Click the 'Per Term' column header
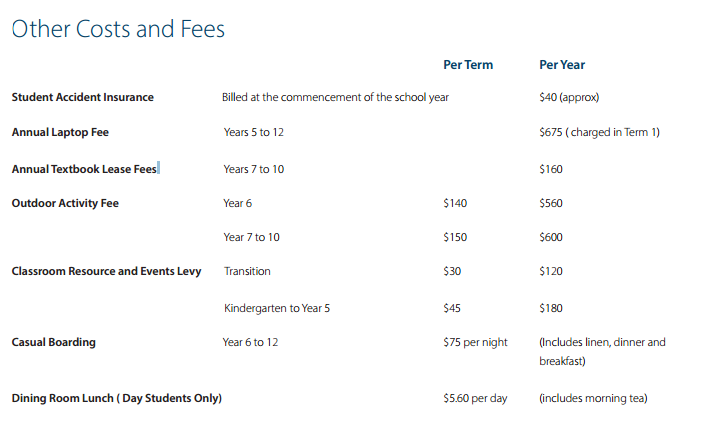The height and width of the screenshot is (424, 709). 468,65
